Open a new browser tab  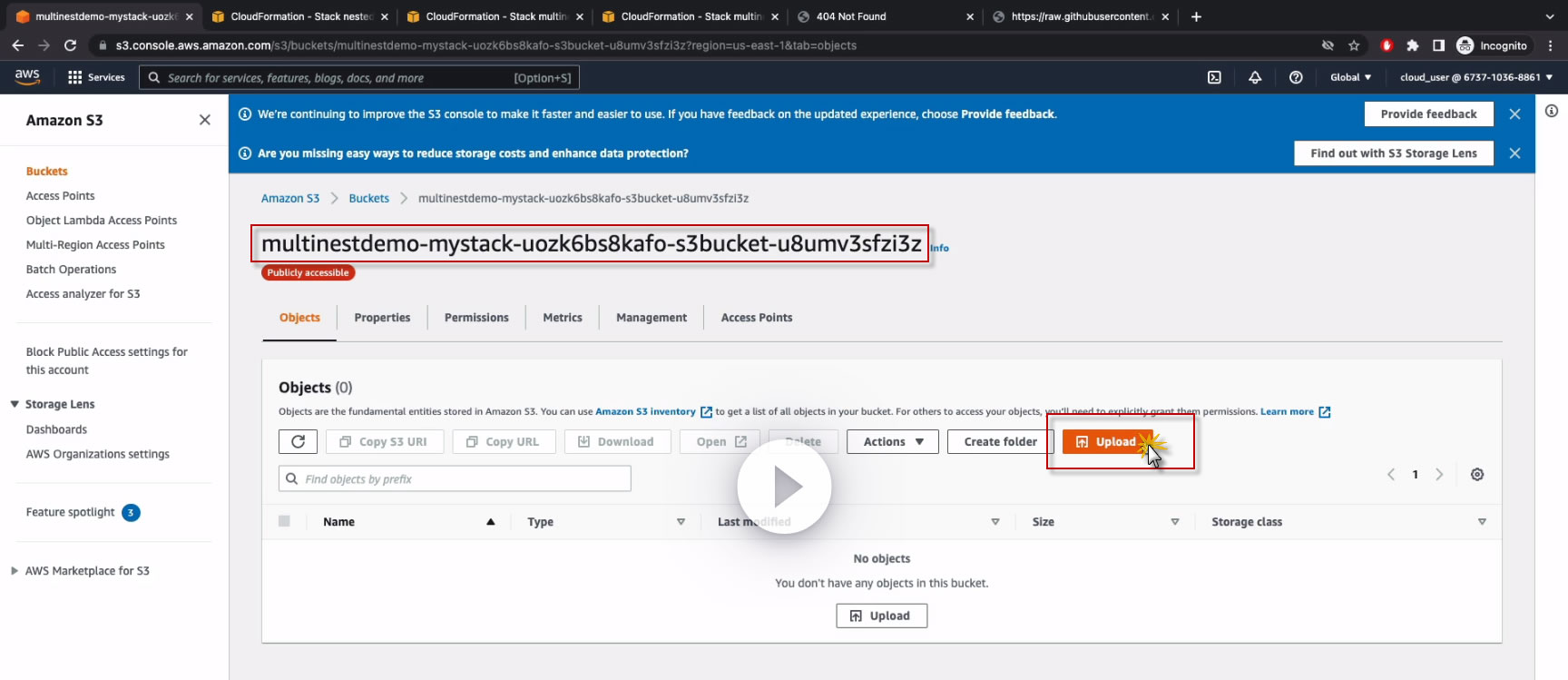tap(1196, 16)
